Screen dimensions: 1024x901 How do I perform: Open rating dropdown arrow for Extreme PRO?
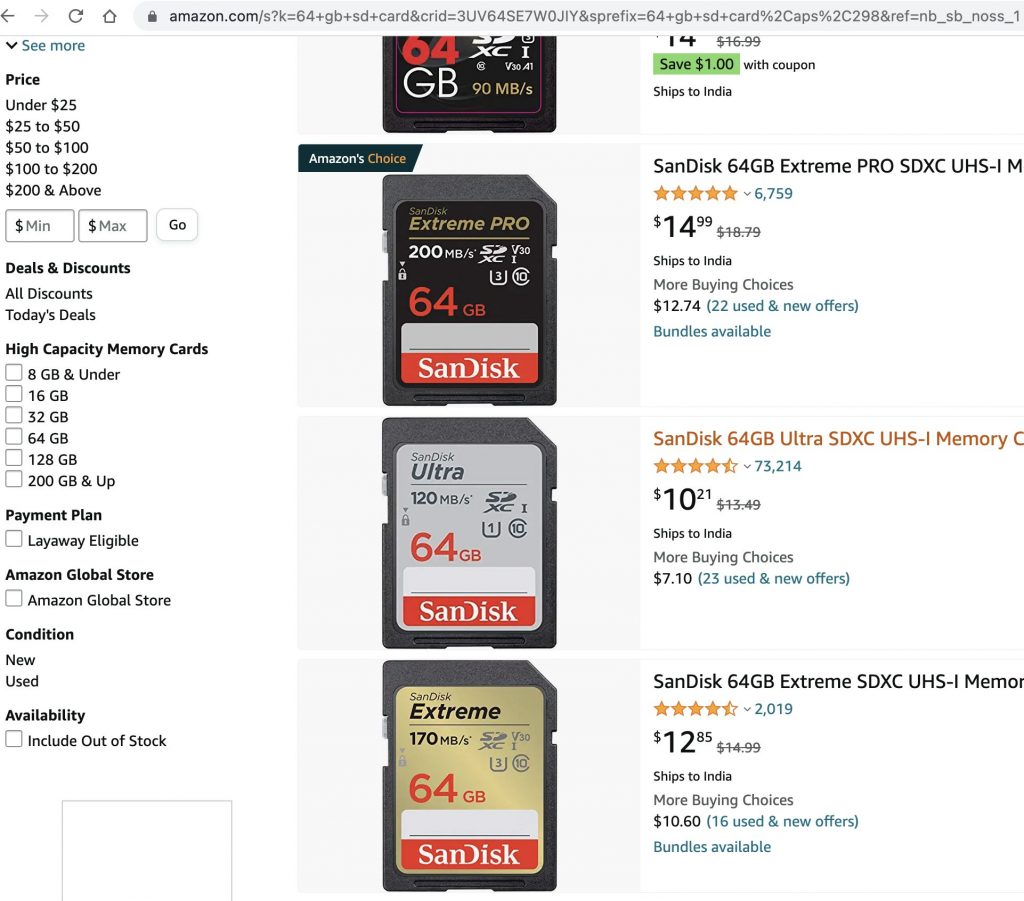[746, 194]
